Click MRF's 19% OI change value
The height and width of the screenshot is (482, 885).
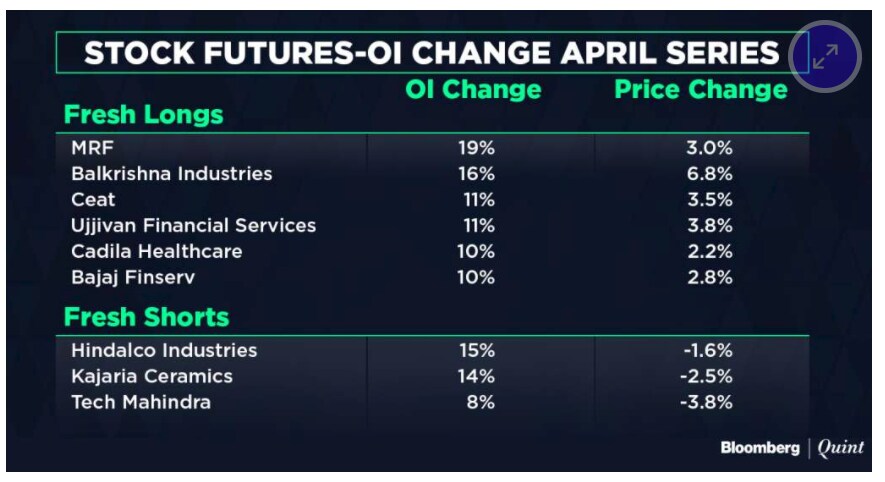[478, 147]
